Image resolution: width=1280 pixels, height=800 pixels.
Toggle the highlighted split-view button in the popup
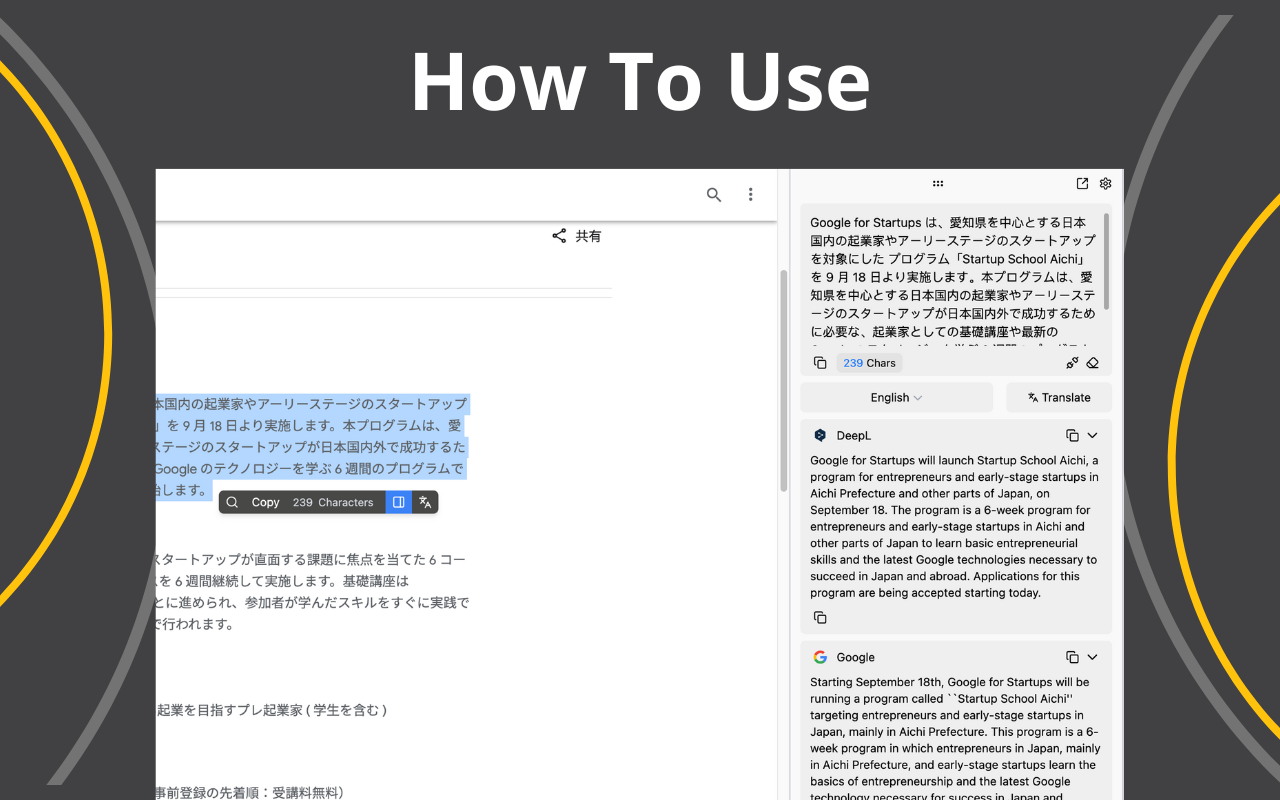click(398, 501)
